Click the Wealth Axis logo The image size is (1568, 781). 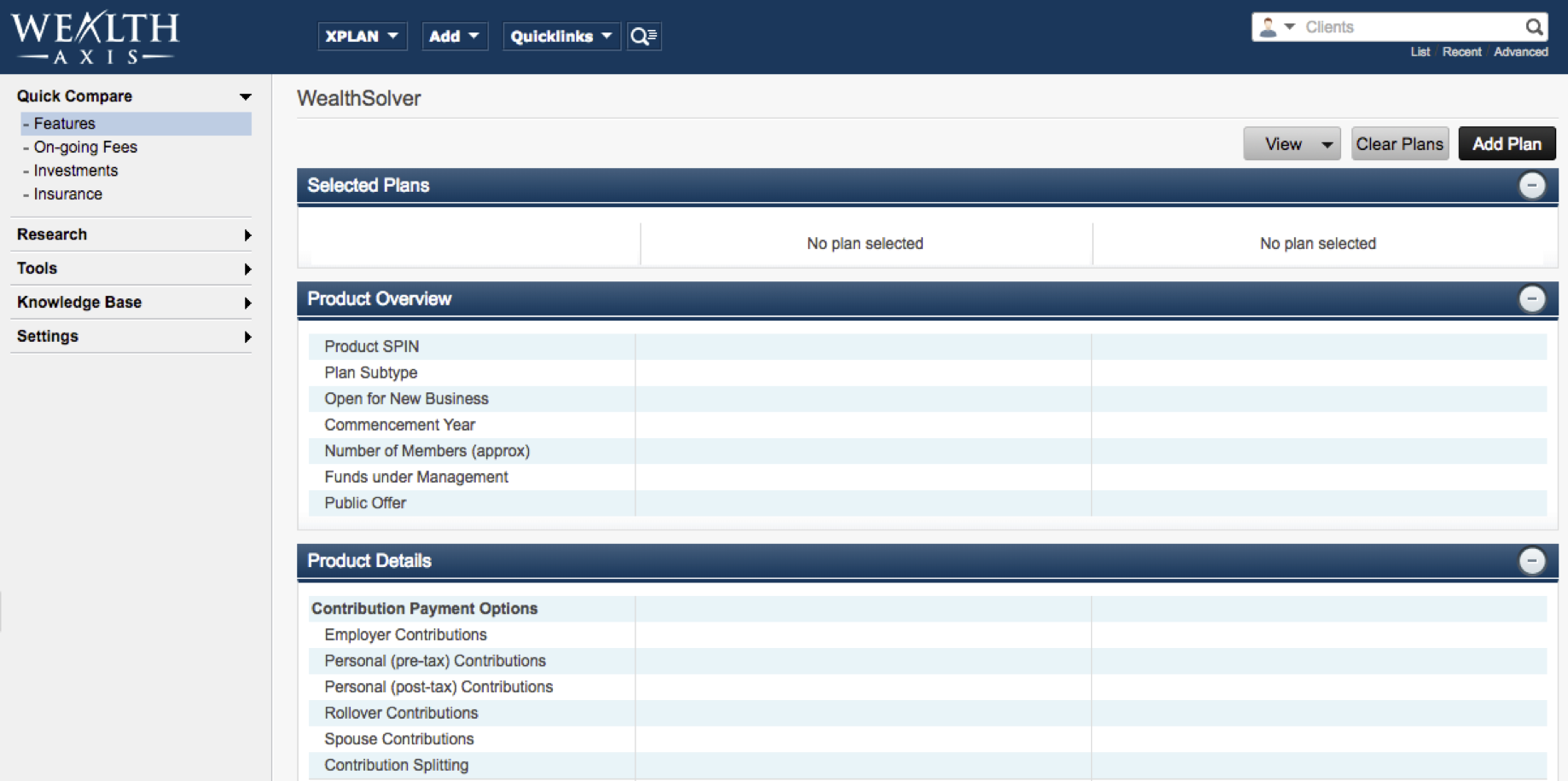click(95, 38)
